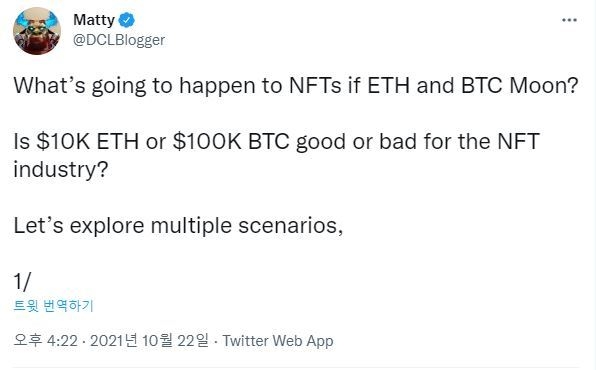Click the word "Moon?" in the first line
Image resolution: width=596 pixels, height=370 pixels.
tap(544, 86)
